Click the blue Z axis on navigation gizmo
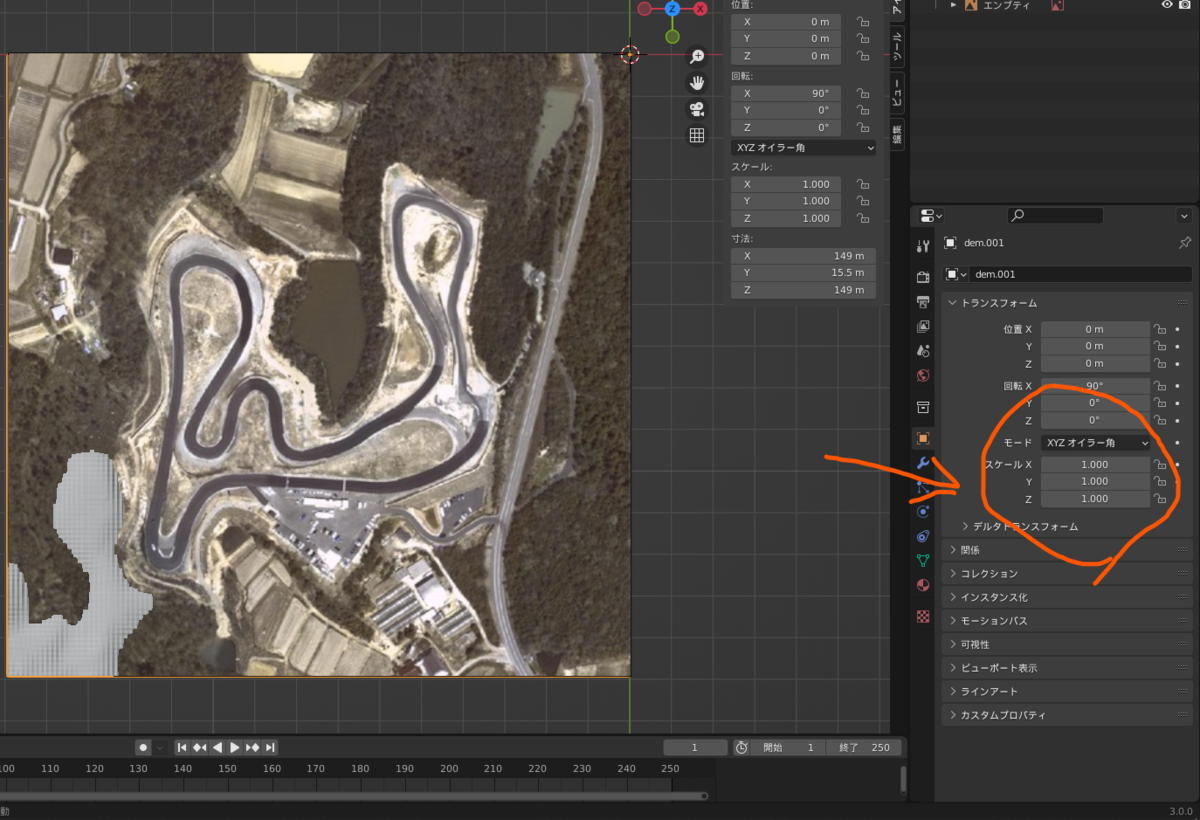 [672, 8]
